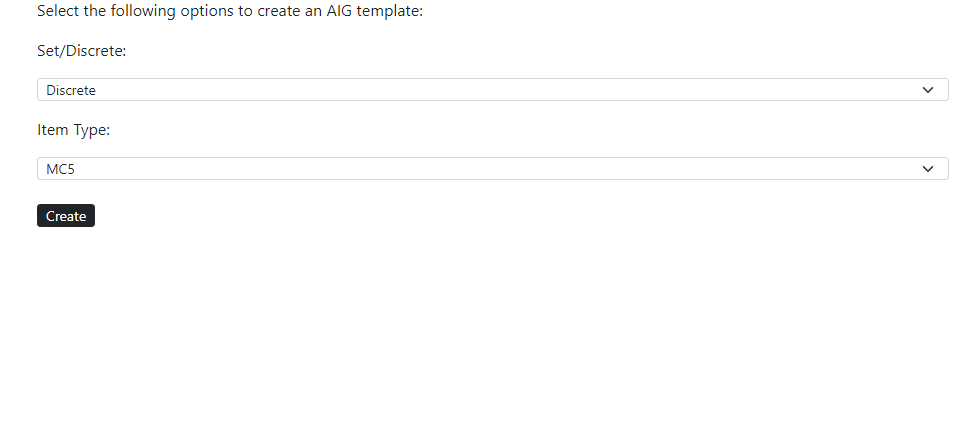Click the AIG template instruction text

[230, 11]
